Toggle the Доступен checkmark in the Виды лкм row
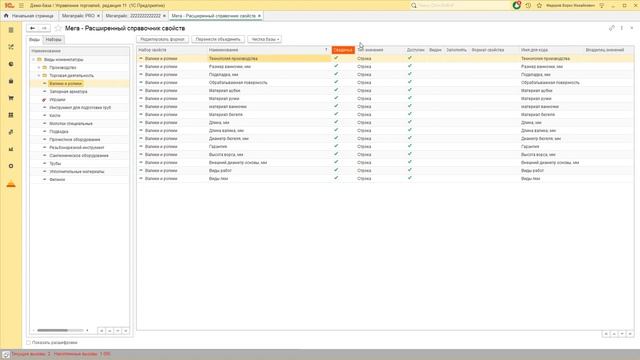 click(409, 178)
